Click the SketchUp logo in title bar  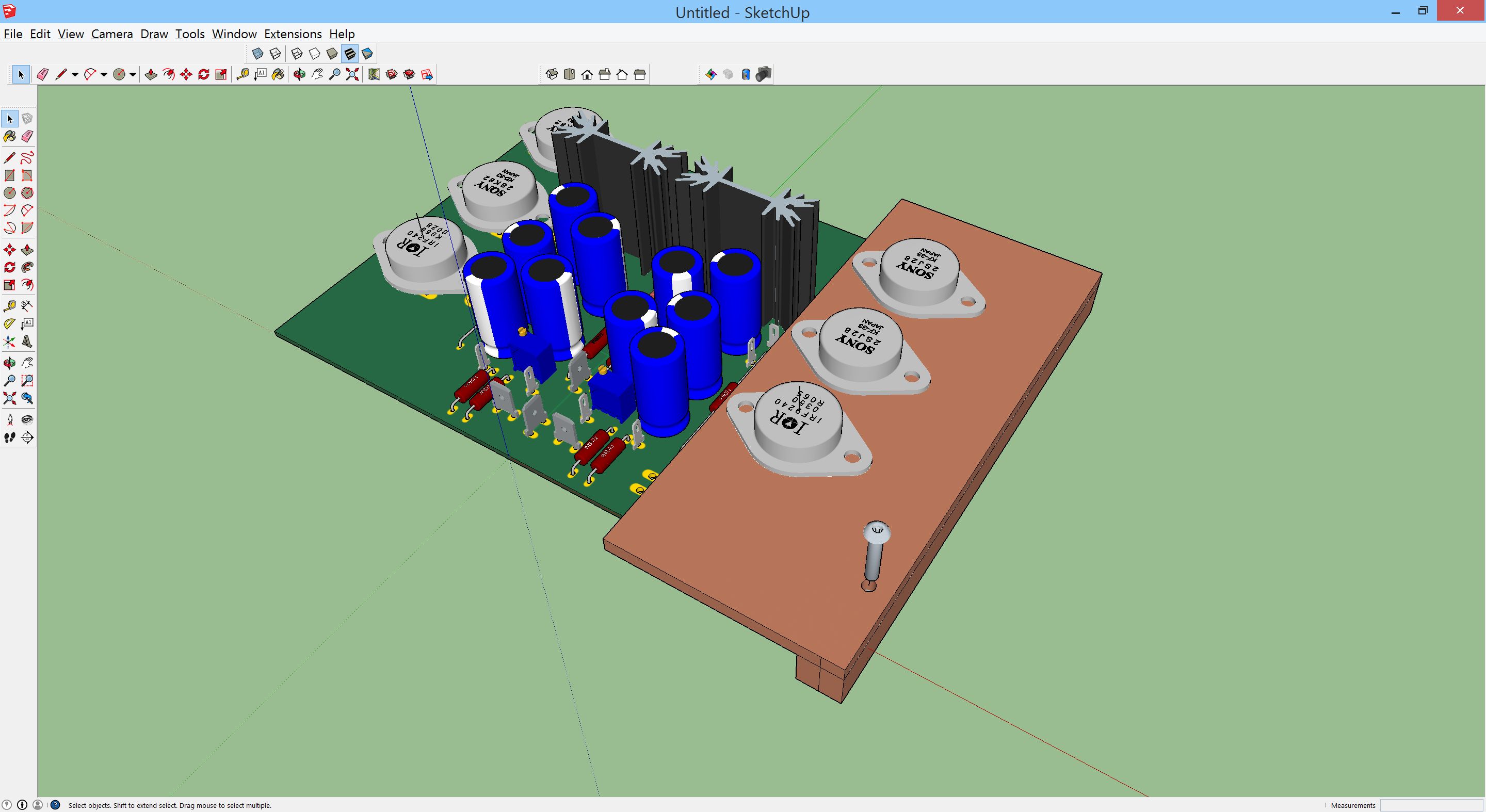(9, 11)
